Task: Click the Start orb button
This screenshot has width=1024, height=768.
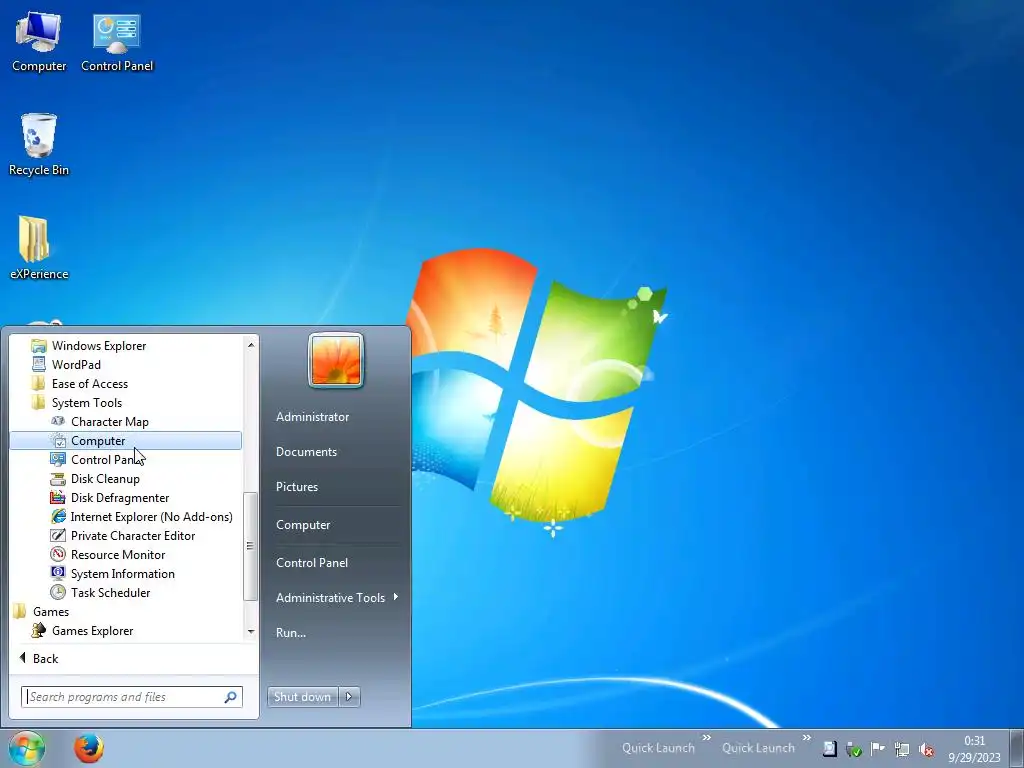Action: click(27, 748)
